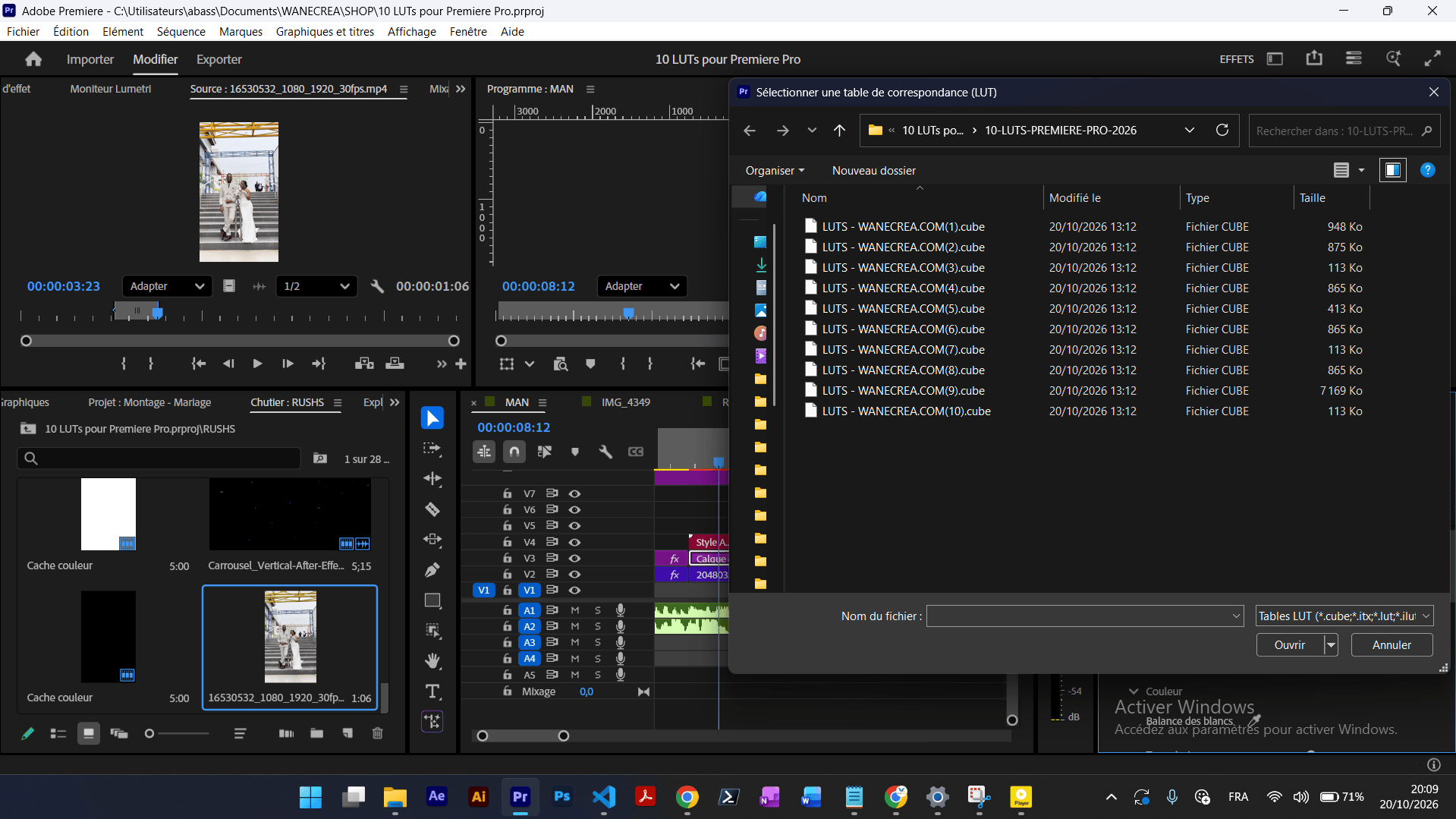Switch to the Exporter tab

pos(219,59)
